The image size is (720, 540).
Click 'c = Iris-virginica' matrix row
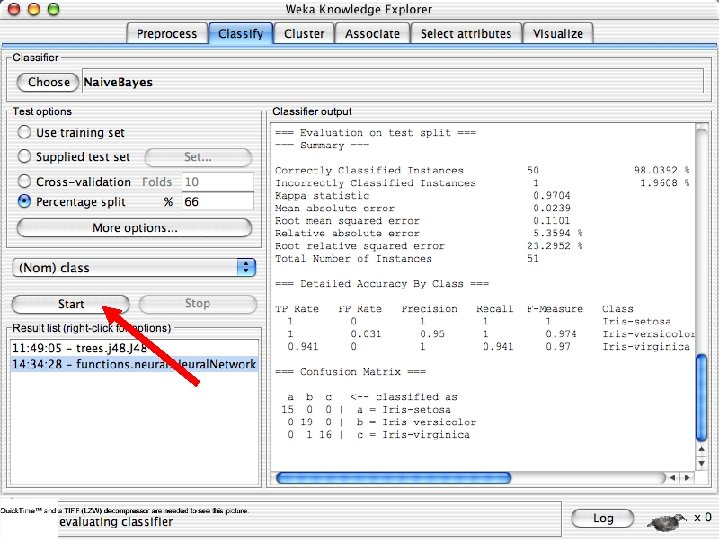point(376,435)
